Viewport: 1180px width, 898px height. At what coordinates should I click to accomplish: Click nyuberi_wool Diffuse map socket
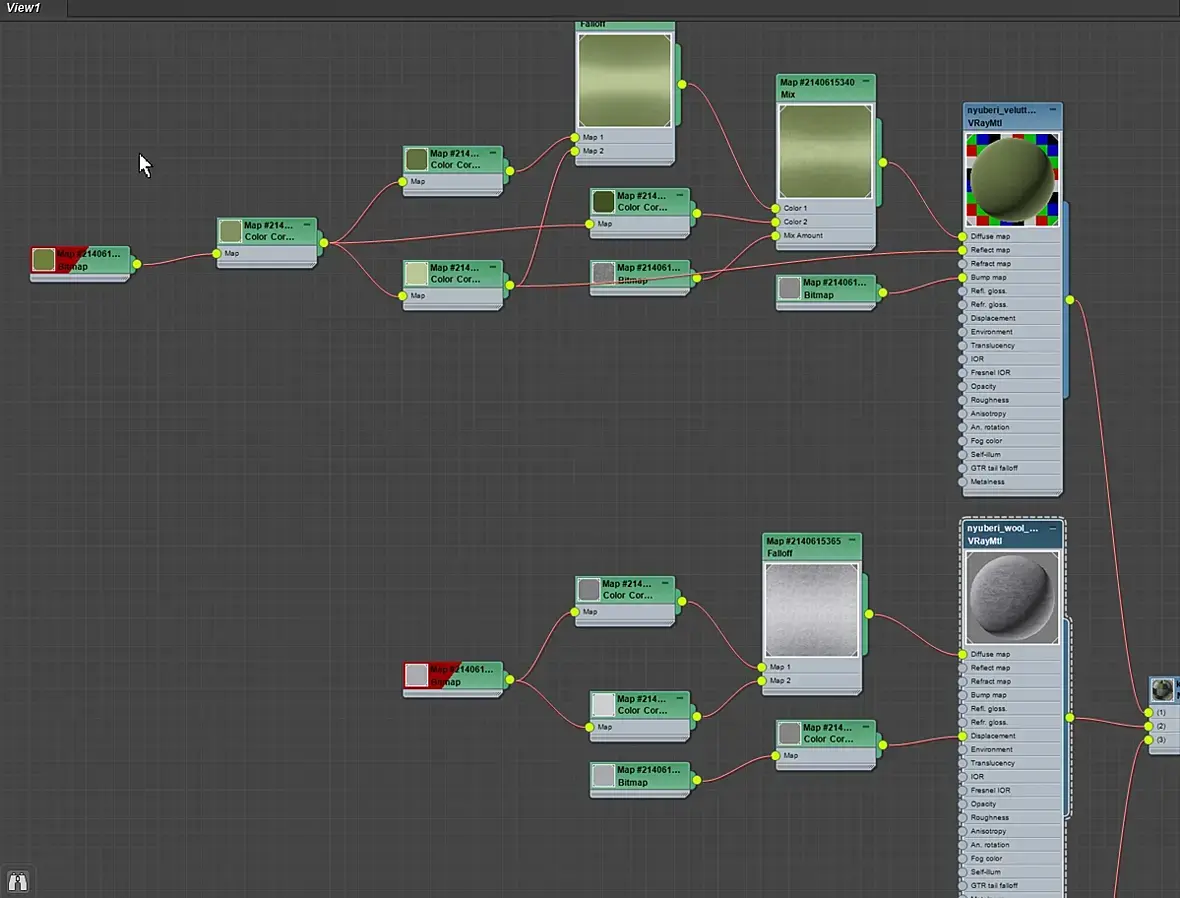click(963, 654)
